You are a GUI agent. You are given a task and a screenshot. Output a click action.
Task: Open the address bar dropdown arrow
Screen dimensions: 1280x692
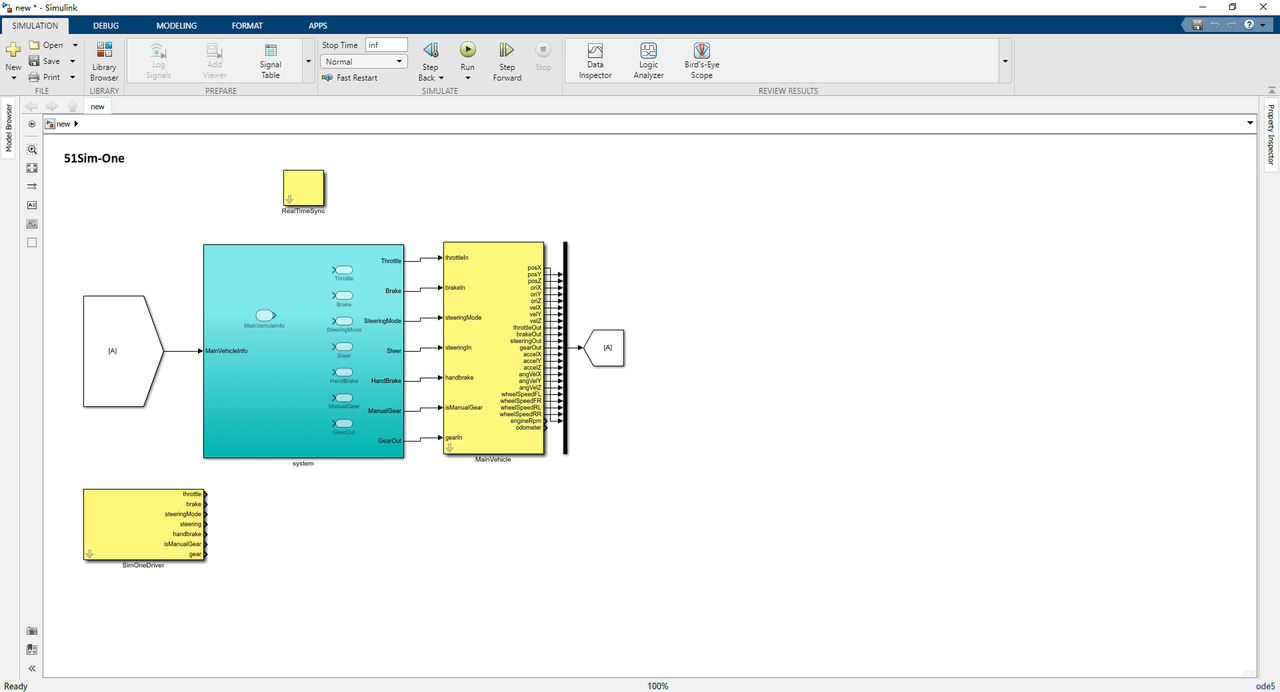click(x=1250, y=123)
